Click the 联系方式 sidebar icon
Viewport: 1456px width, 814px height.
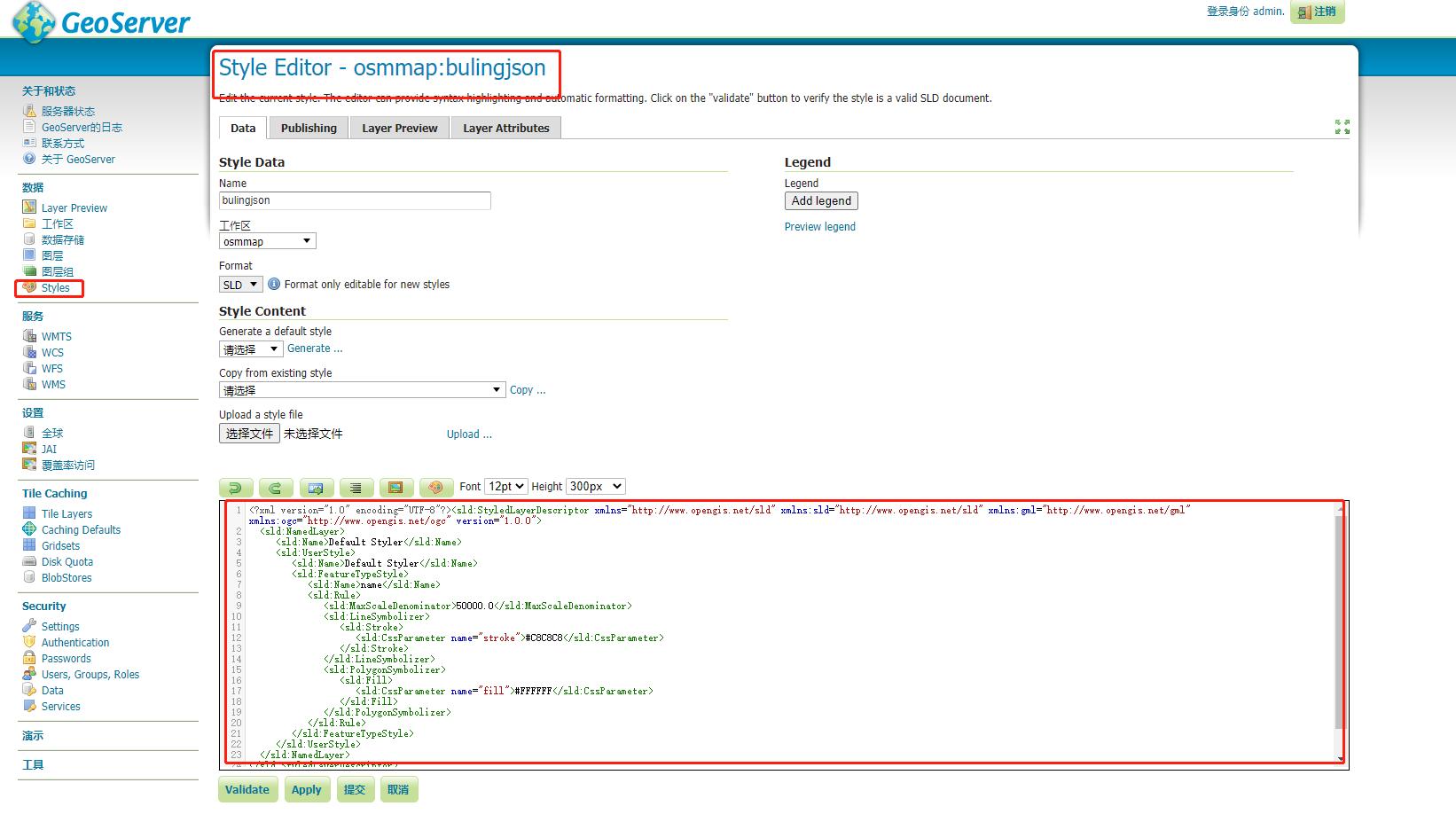29,143
